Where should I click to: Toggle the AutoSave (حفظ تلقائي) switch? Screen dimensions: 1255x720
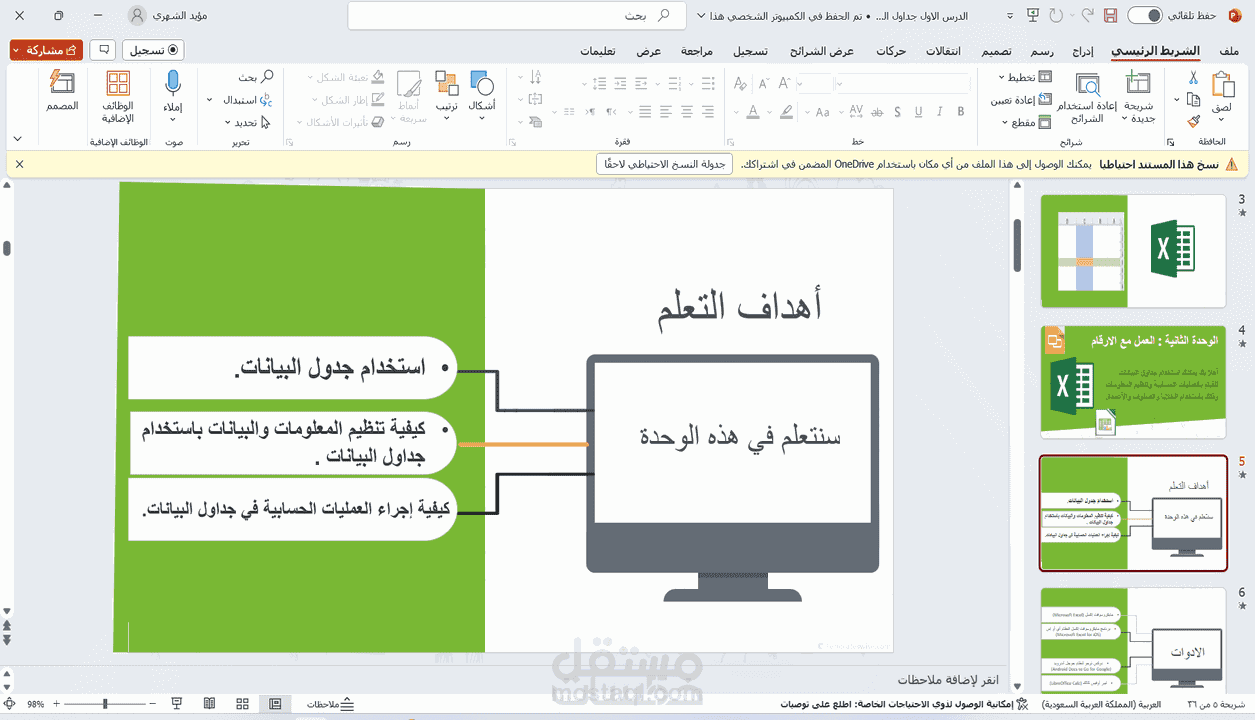click(1145, 16)
